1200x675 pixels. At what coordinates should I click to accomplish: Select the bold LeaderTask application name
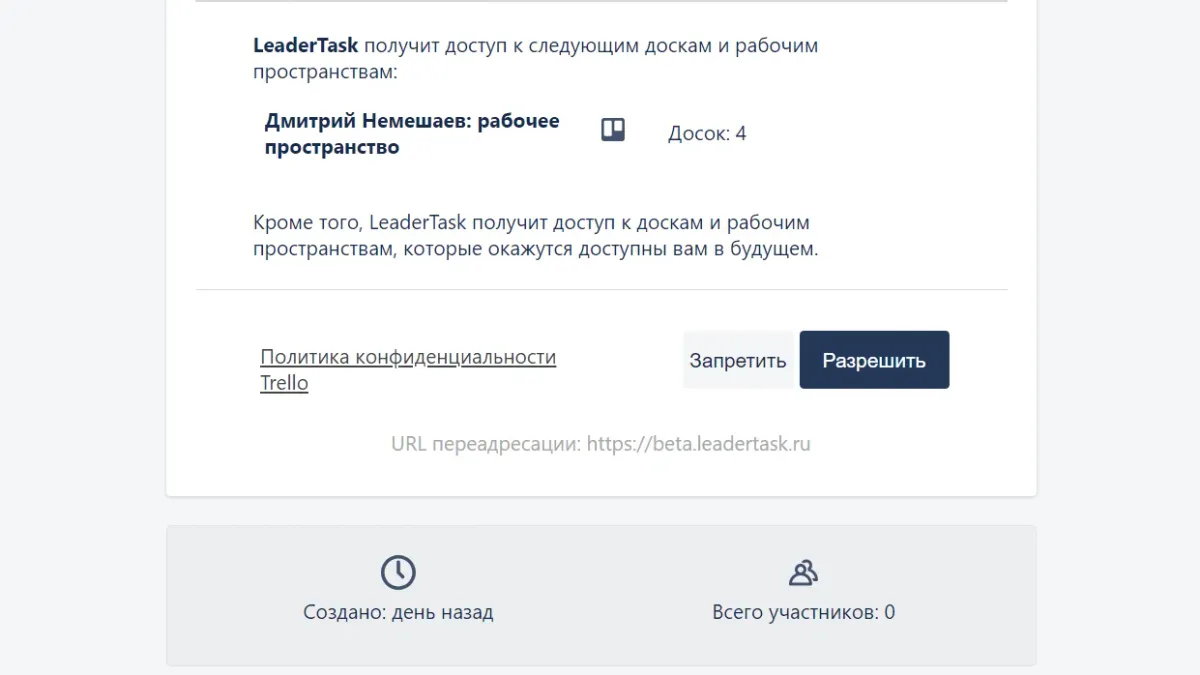coord(305,44)
